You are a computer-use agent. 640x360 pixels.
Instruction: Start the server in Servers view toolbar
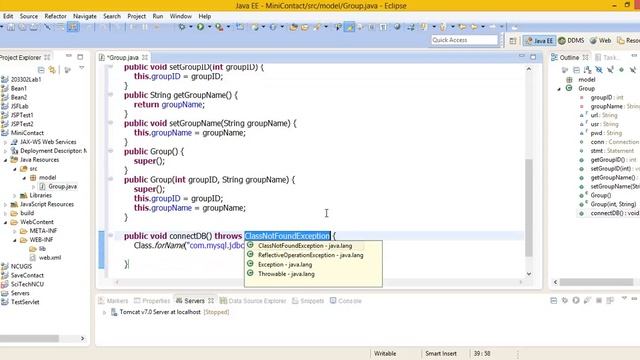pos(576,300)
